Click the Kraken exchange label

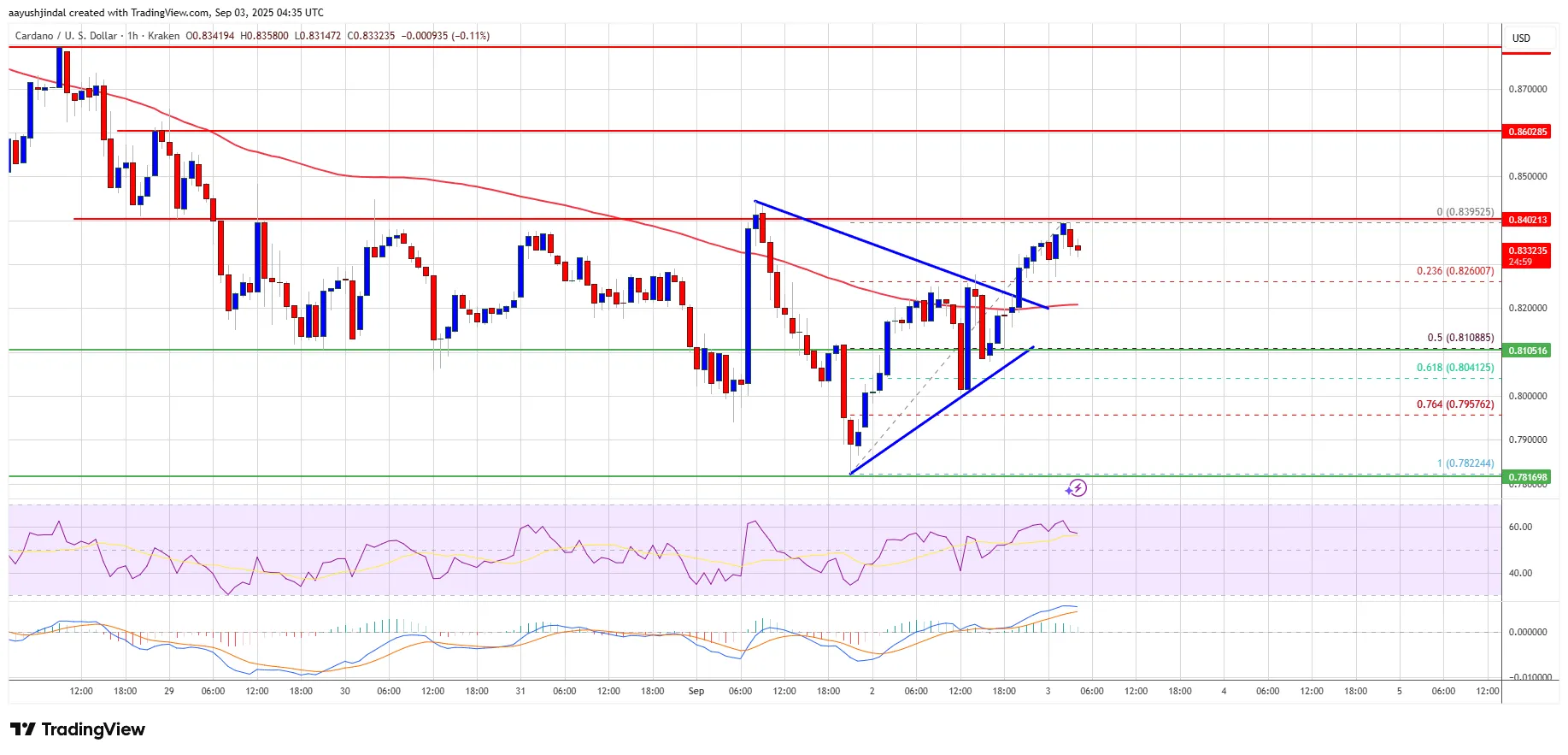[163, 36]
